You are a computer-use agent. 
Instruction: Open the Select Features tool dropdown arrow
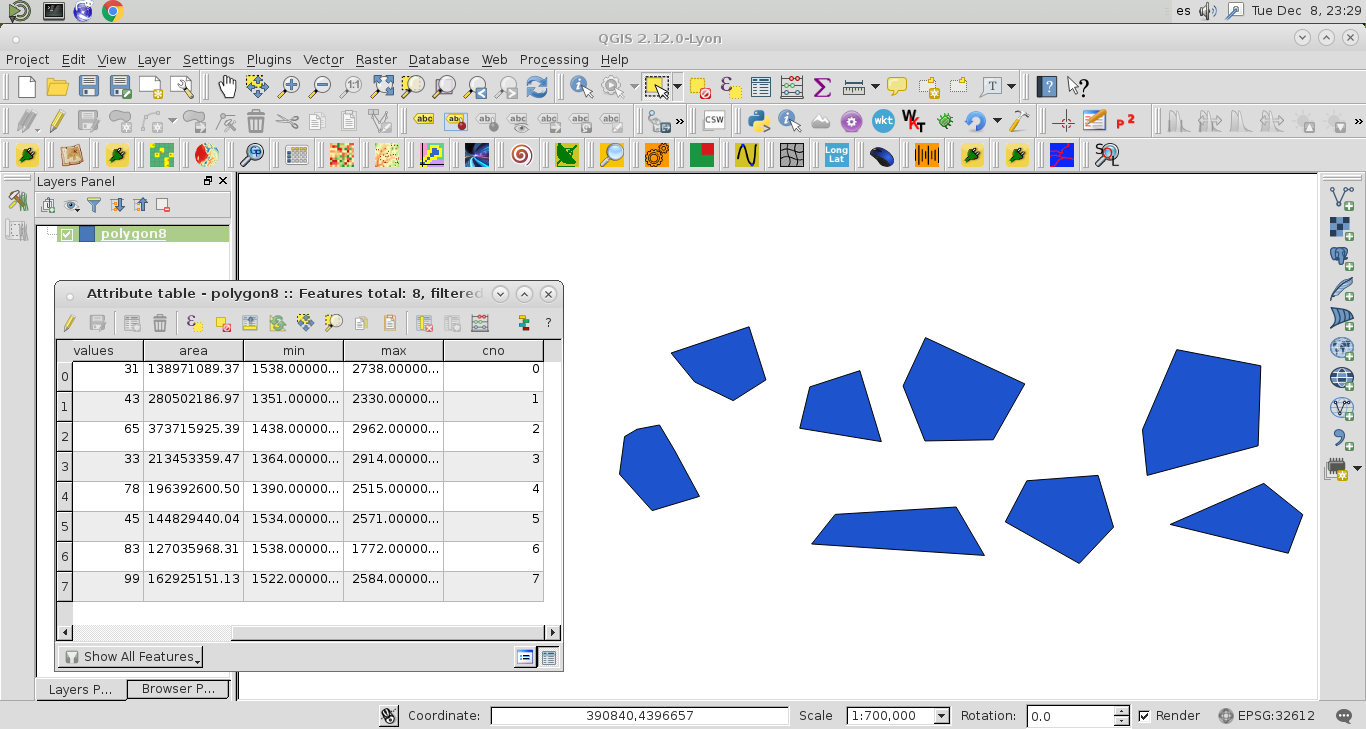[677, 87]
